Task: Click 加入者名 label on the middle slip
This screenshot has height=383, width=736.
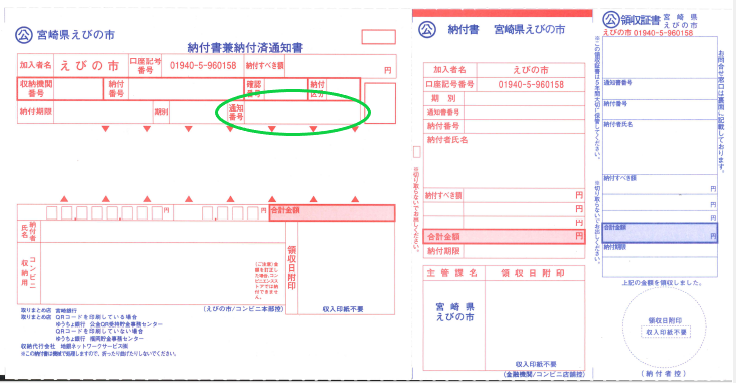Action: coord(450,69)
